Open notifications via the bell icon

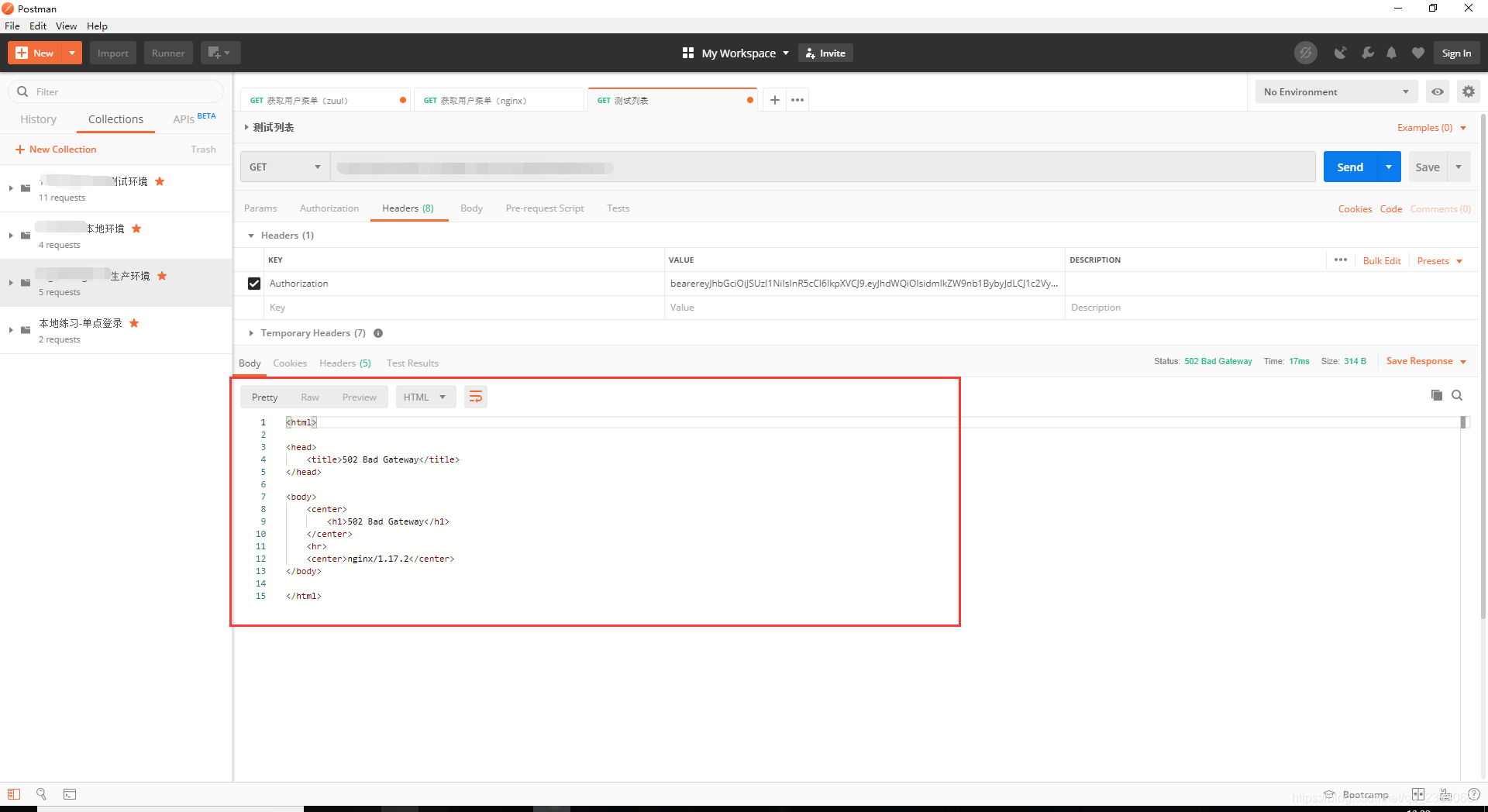pyautogui.click(x=1391, y=53)
